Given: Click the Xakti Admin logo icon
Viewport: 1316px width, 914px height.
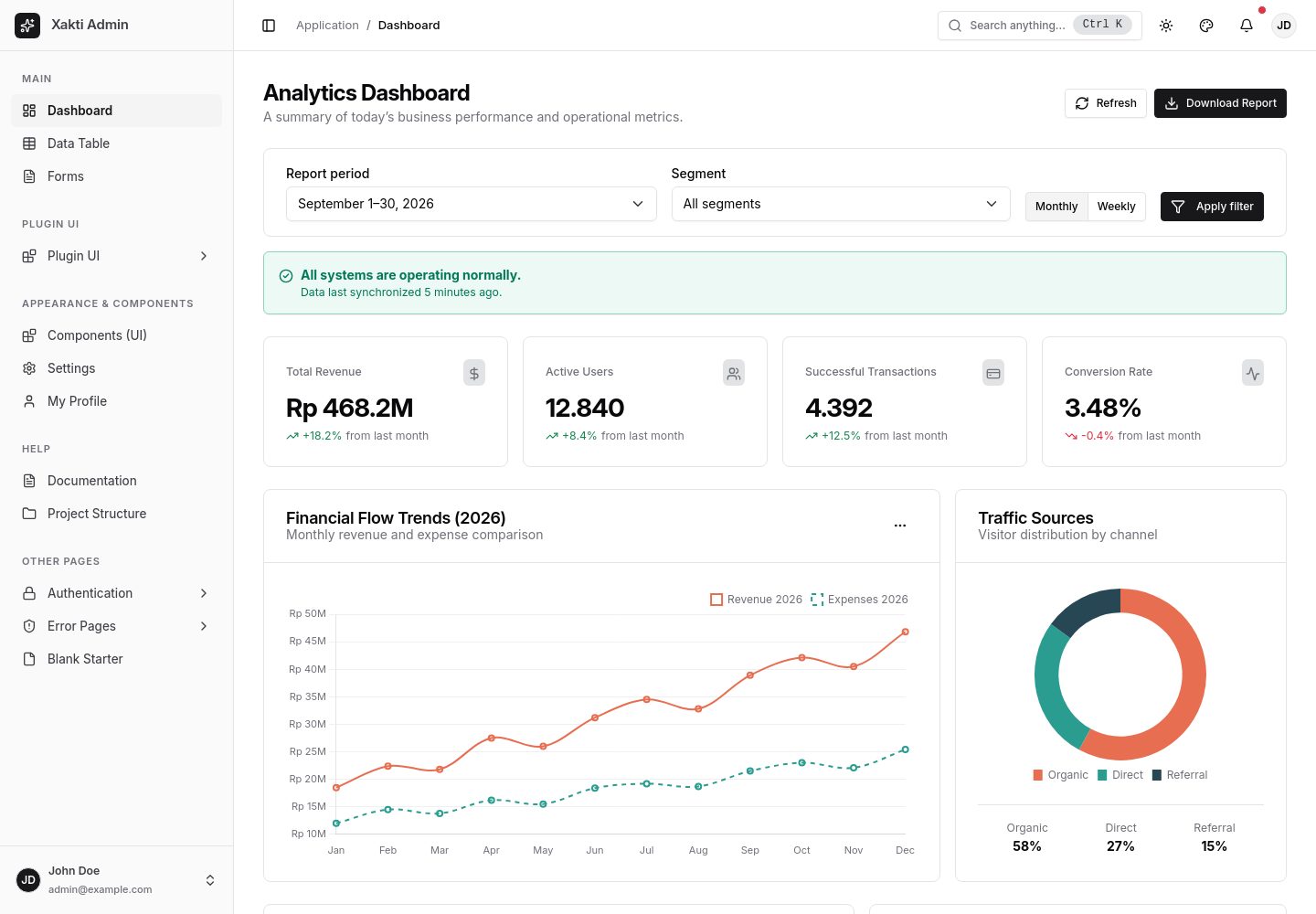Looking at the screenshot, I should pyautogui.click(x=27, y=26).
